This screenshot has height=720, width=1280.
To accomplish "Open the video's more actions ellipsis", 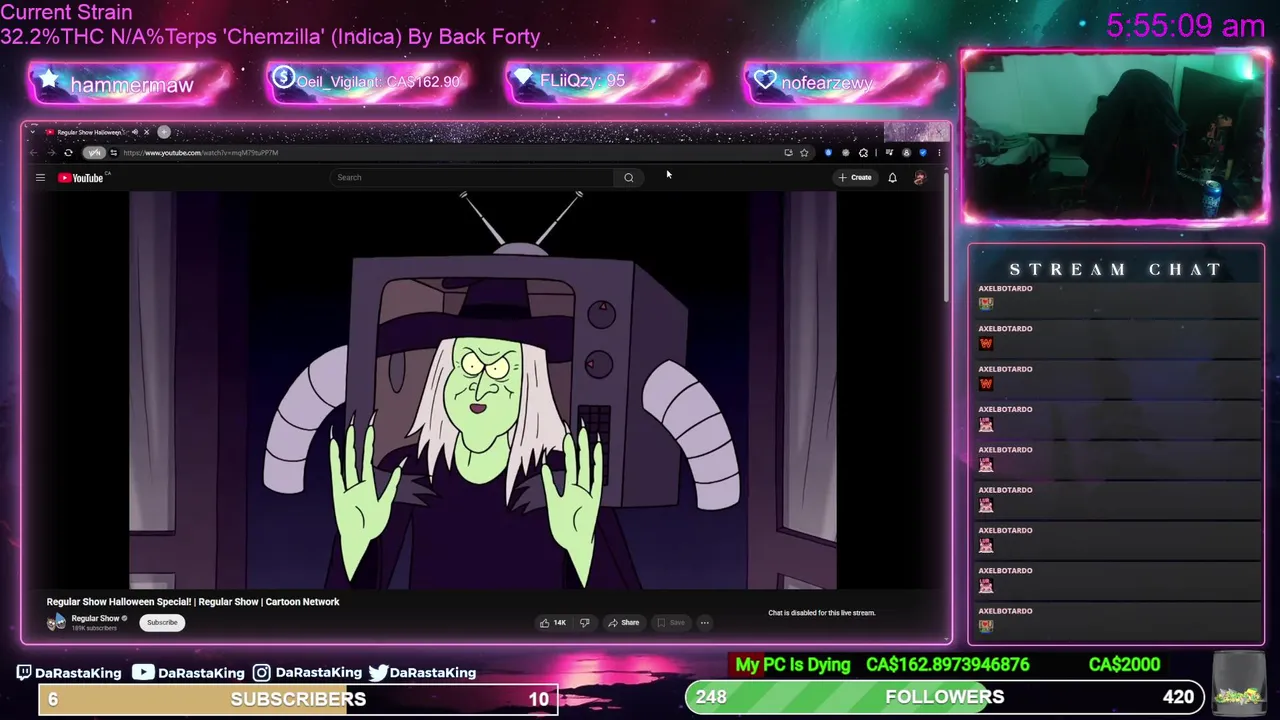I will point(704,622).
